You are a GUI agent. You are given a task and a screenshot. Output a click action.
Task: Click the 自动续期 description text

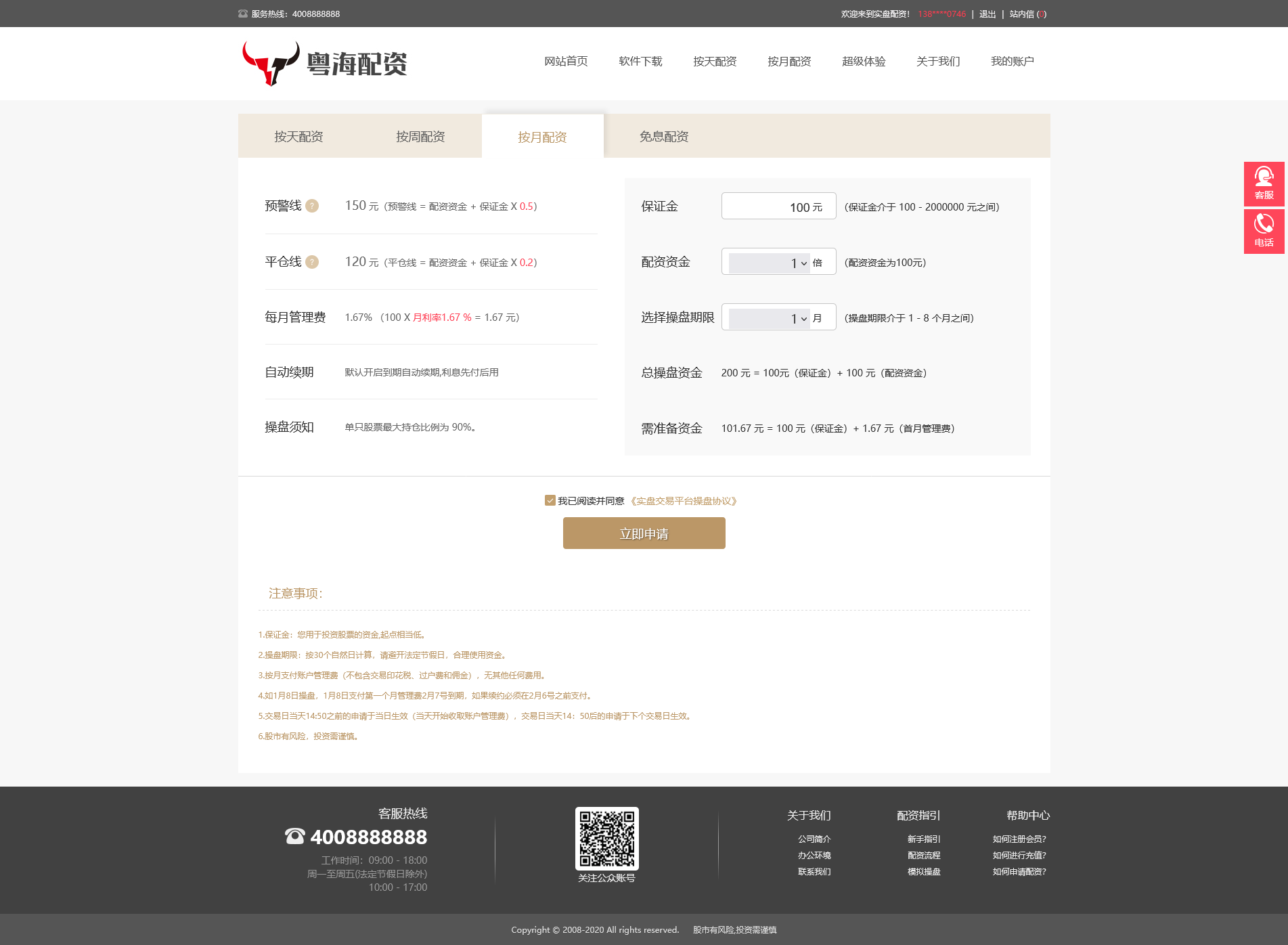coord(422,372)
